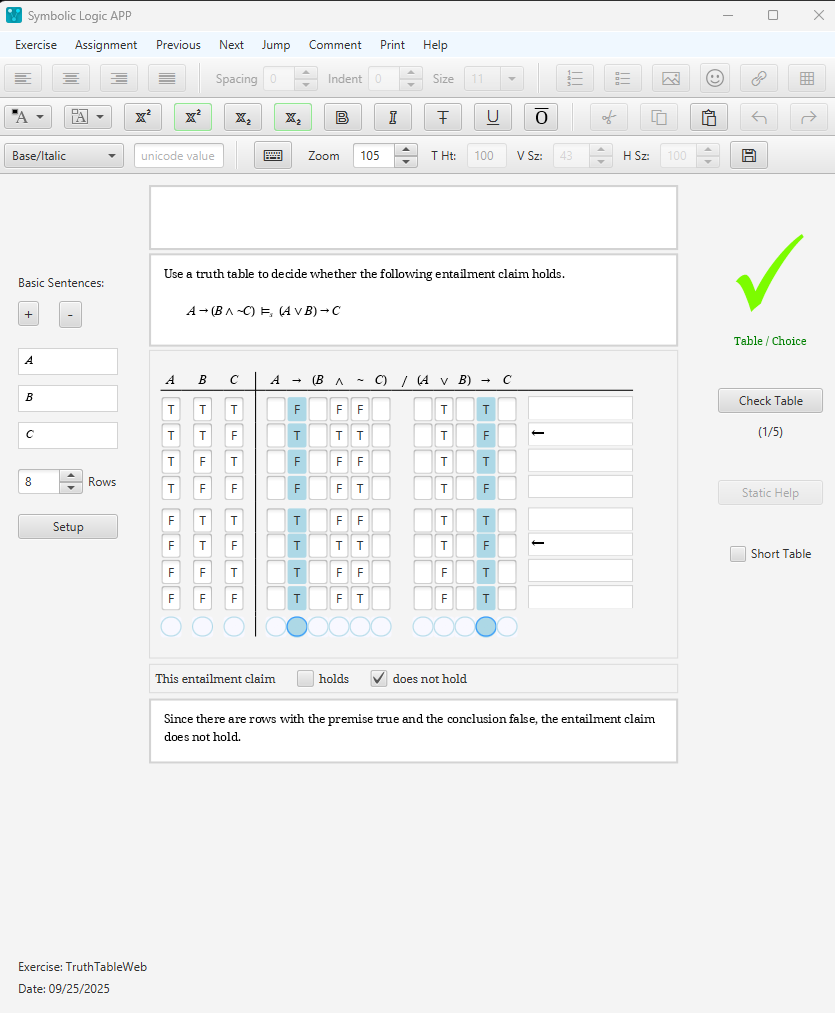Apply strikethrough formatting
The image size is (835, 1013).
[x=443, y=117]
